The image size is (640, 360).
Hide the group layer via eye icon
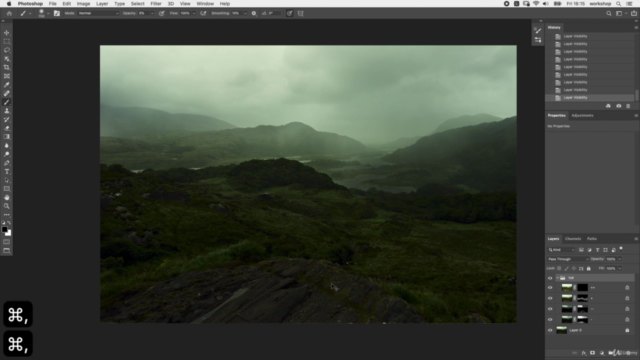pos(550,278)
